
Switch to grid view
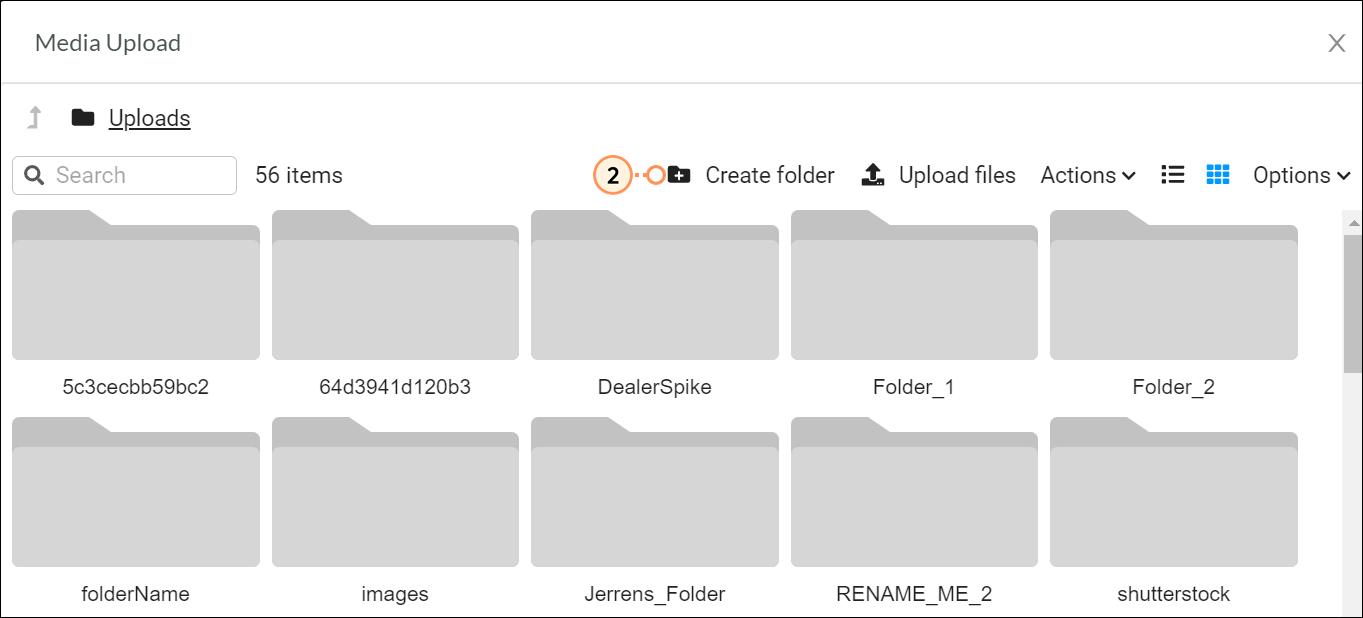[x=1218, y=175]
